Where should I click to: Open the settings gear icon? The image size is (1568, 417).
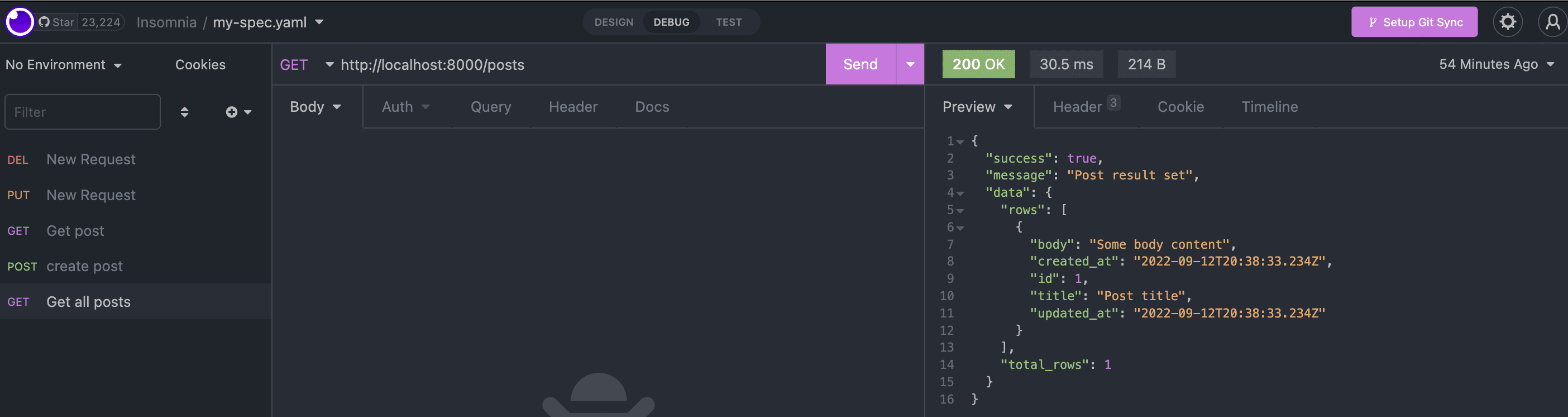click(1507, 22)
